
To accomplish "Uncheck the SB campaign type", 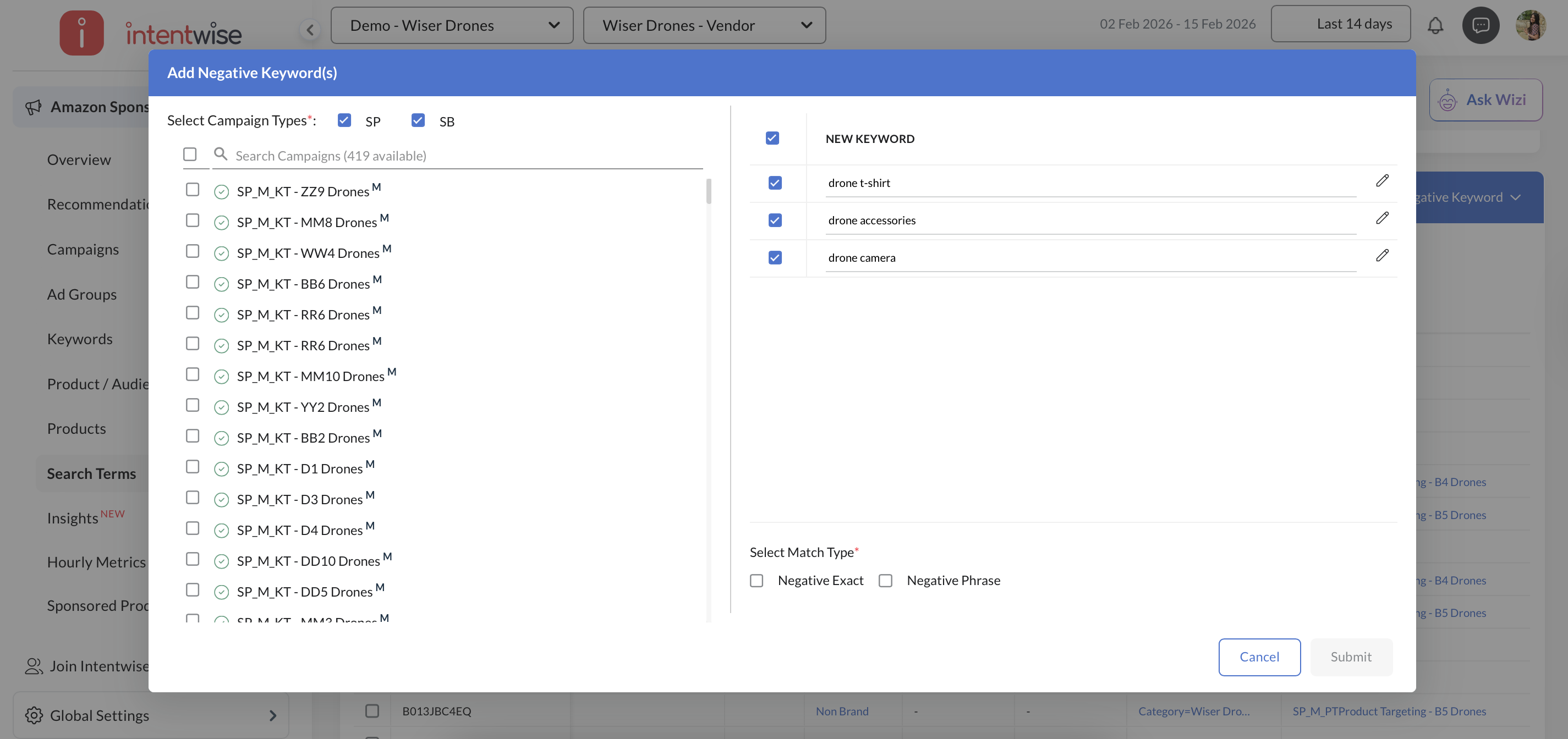I will (x=418, y=120).
